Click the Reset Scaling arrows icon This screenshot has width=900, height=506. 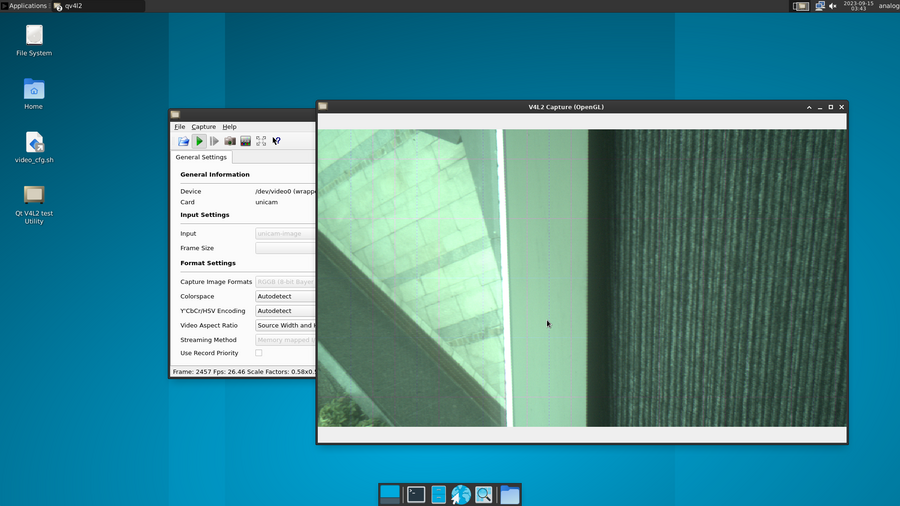(x=261, y=142)
